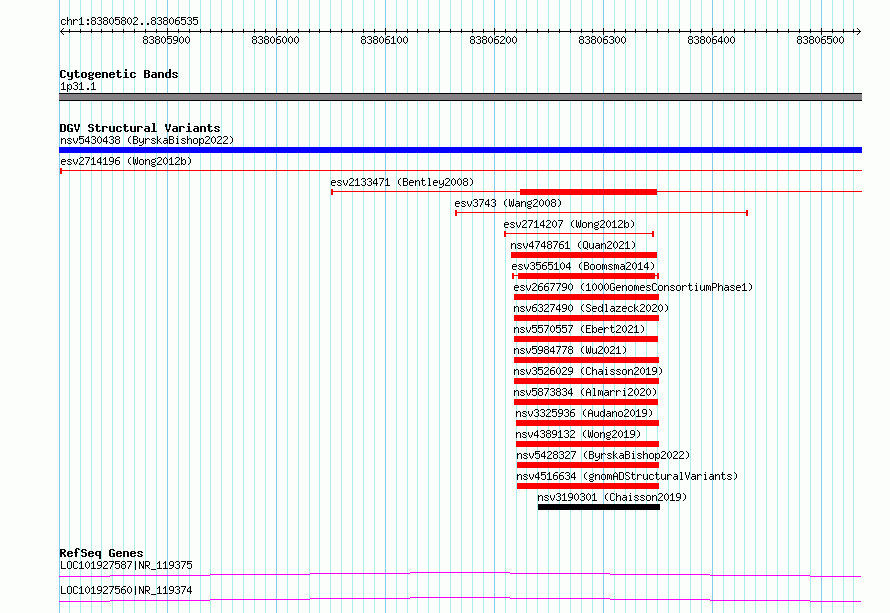Click the gray 1p31.1 cytogenetic band bar

coord(460,97)
